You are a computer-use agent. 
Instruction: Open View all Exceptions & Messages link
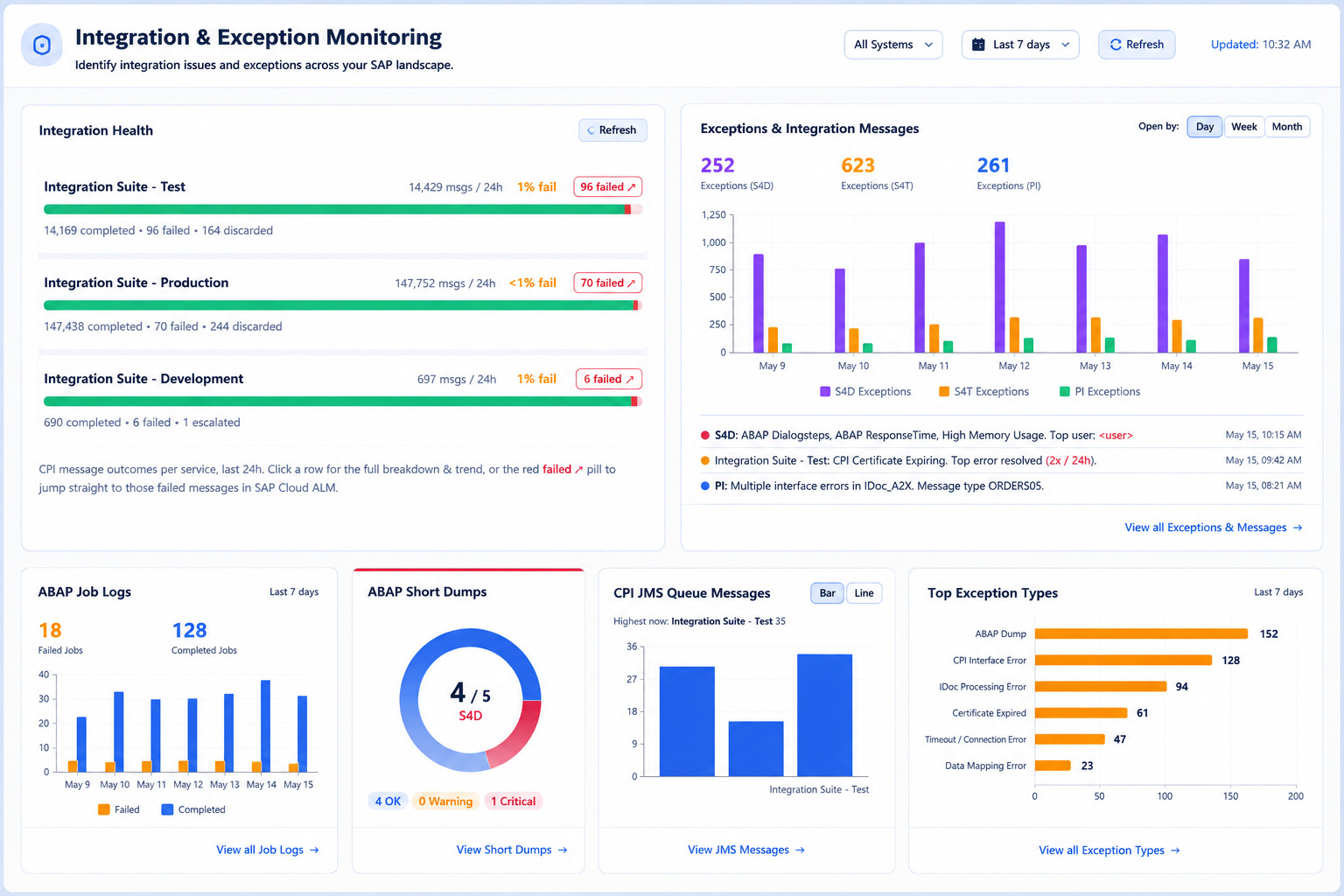coord(1214,528)
